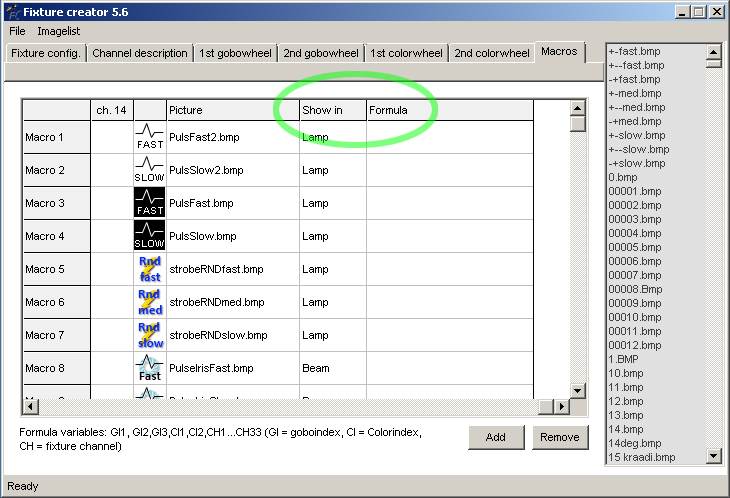Click the Remove button
This screenshot has width=730, height=498.
click(560, 437)
